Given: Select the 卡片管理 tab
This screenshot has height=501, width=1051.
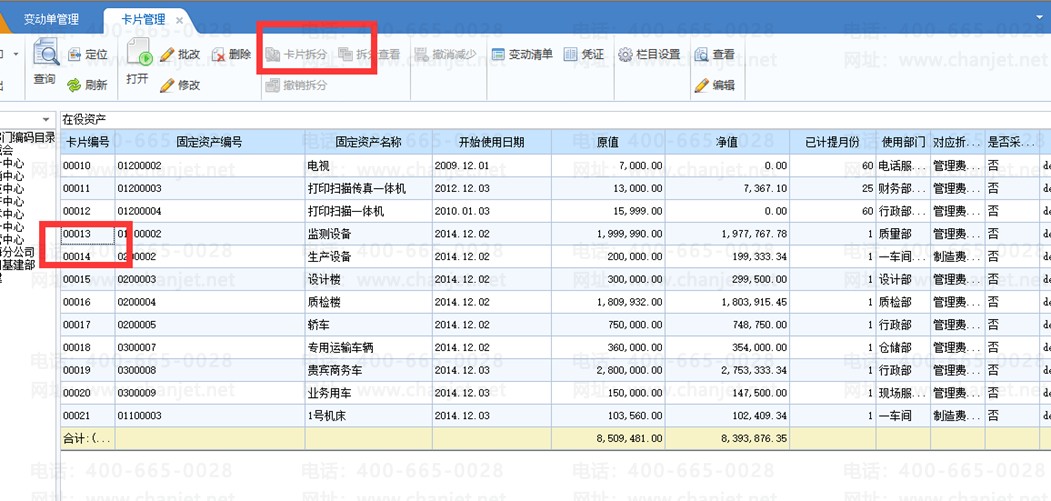Looking at the screenshot, I should pyautogui.click(x=144, y=20).
